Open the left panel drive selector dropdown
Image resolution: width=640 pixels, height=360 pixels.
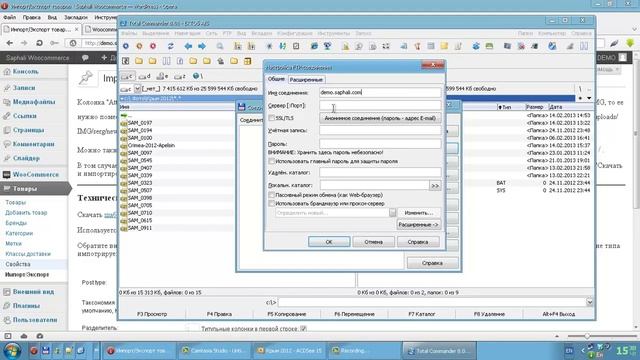[x=138, y=89]
